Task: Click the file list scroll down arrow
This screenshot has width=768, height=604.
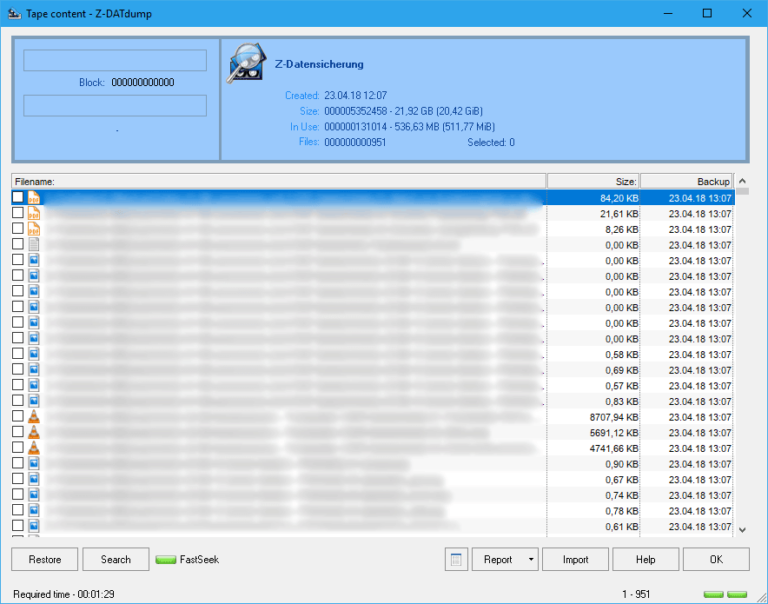Action: [742, 530]
